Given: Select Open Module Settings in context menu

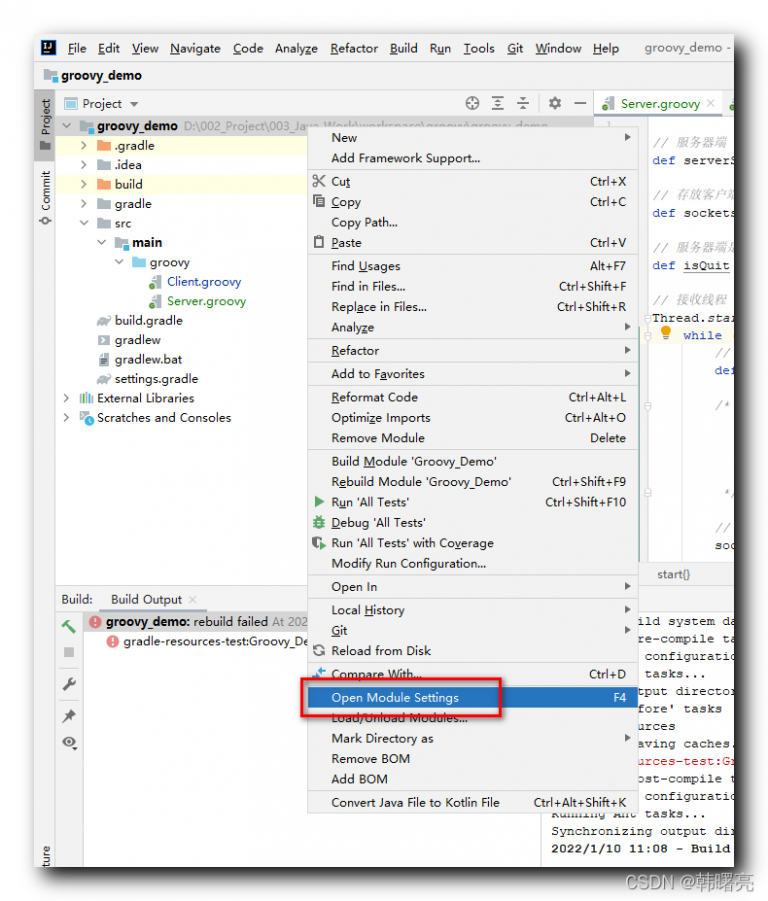Looking at the screenshot, I should (x=395, y=697).
